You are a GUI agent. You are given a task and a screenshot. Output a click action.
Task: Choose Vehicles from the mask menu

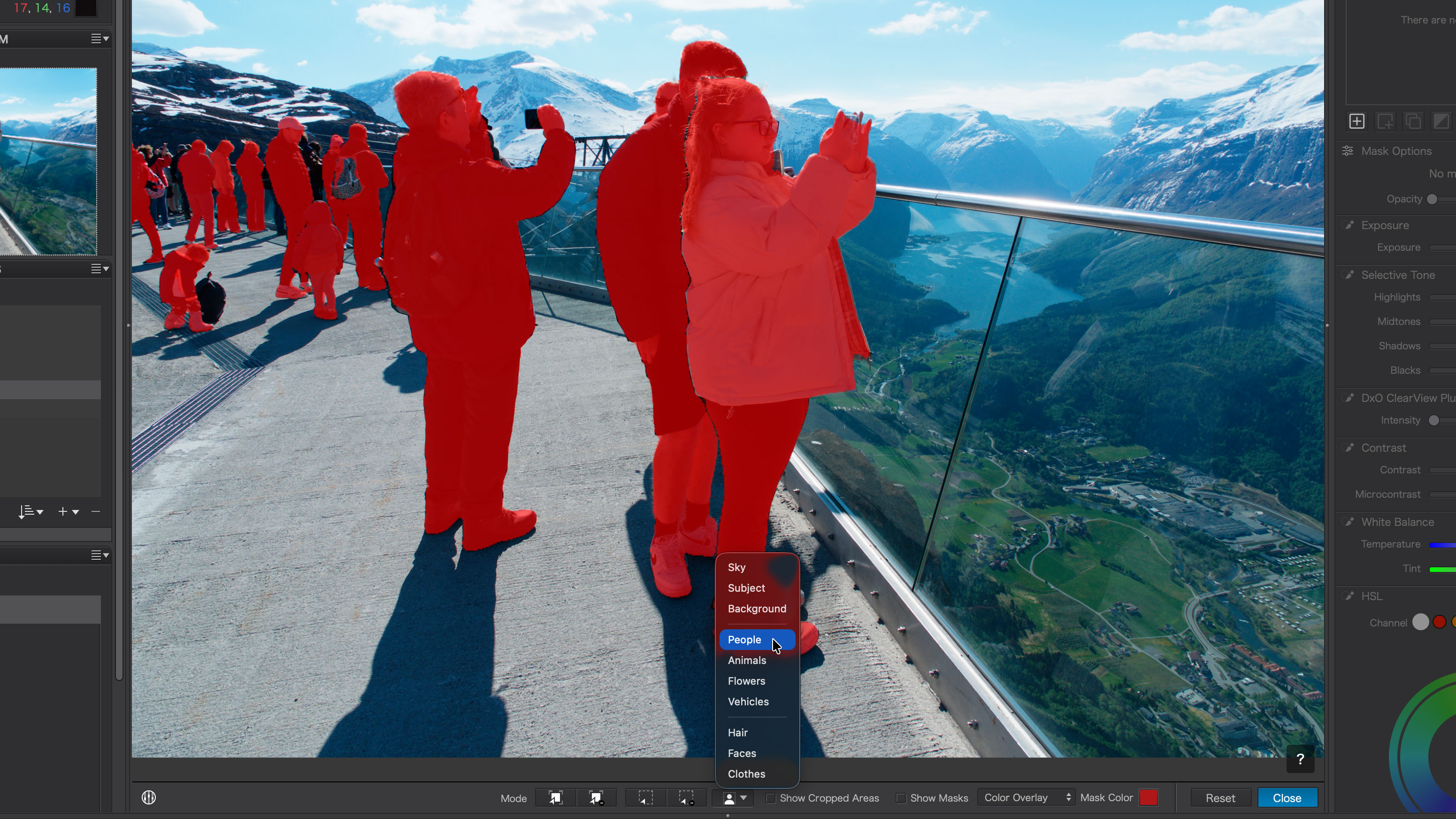[757, 702]
